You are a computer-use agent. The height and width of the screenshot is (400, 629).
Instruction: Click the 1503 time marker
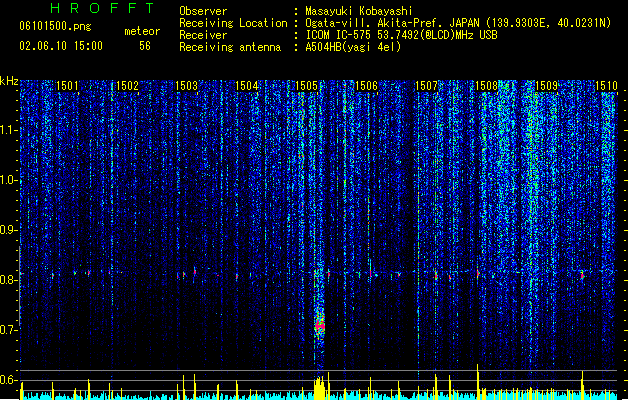click(187, 86)
